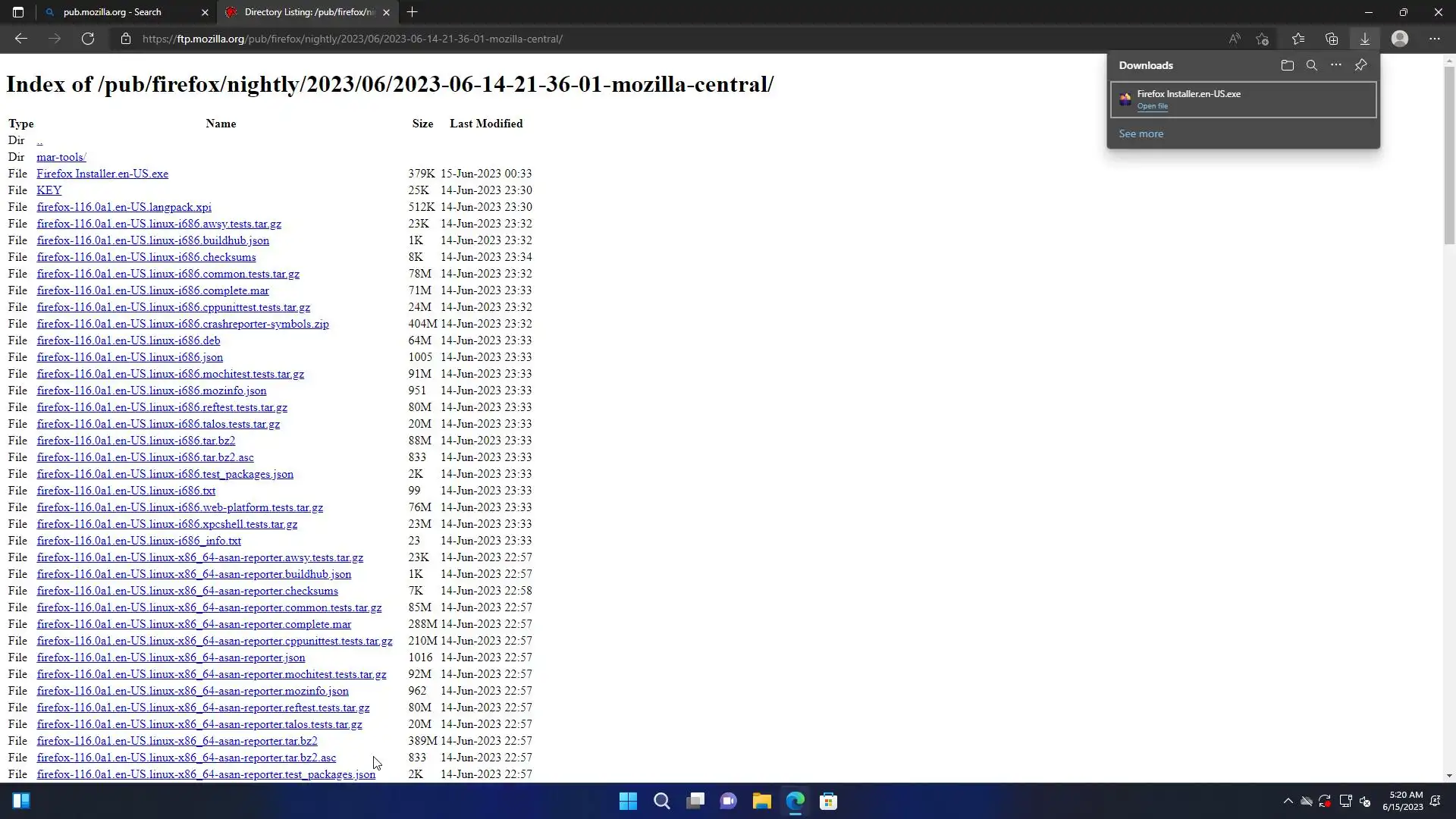1456x819 pixels.
Task: Open Favorites toolbar icon
Action: pyautogui.click(x=1298, y=39)
